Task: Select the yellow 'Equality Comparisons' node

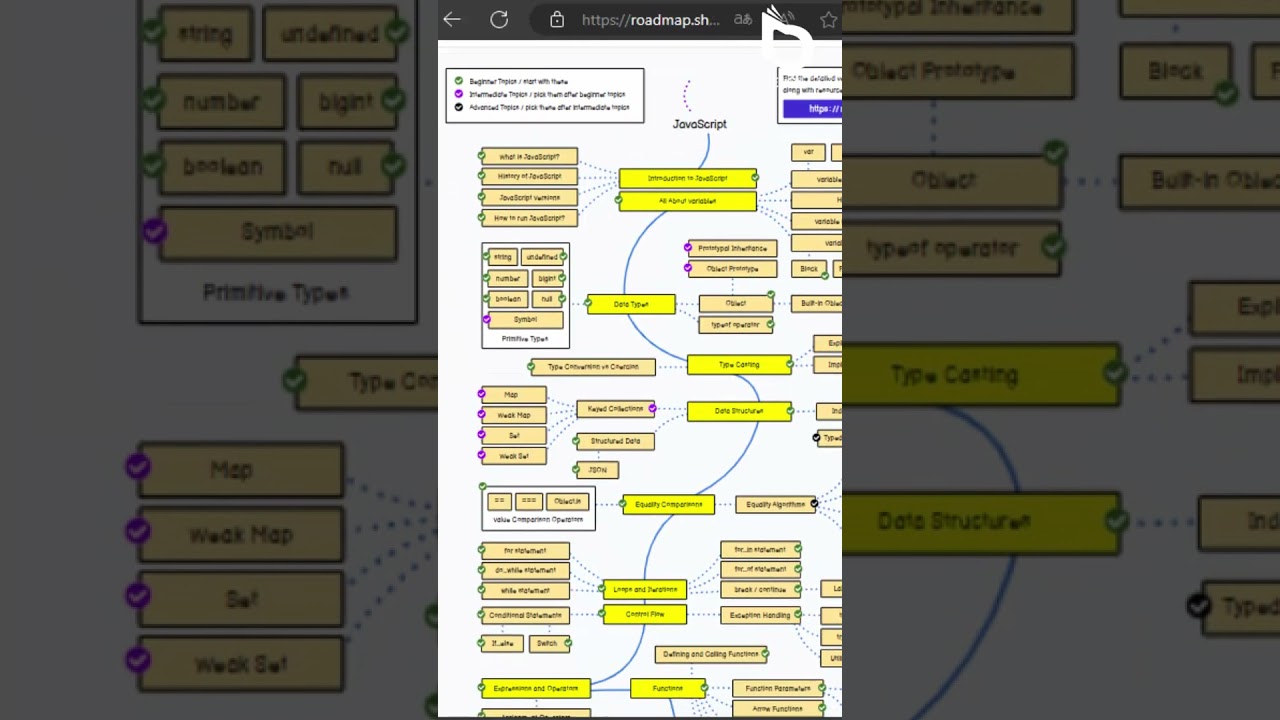Action: (x=668, y=505)
